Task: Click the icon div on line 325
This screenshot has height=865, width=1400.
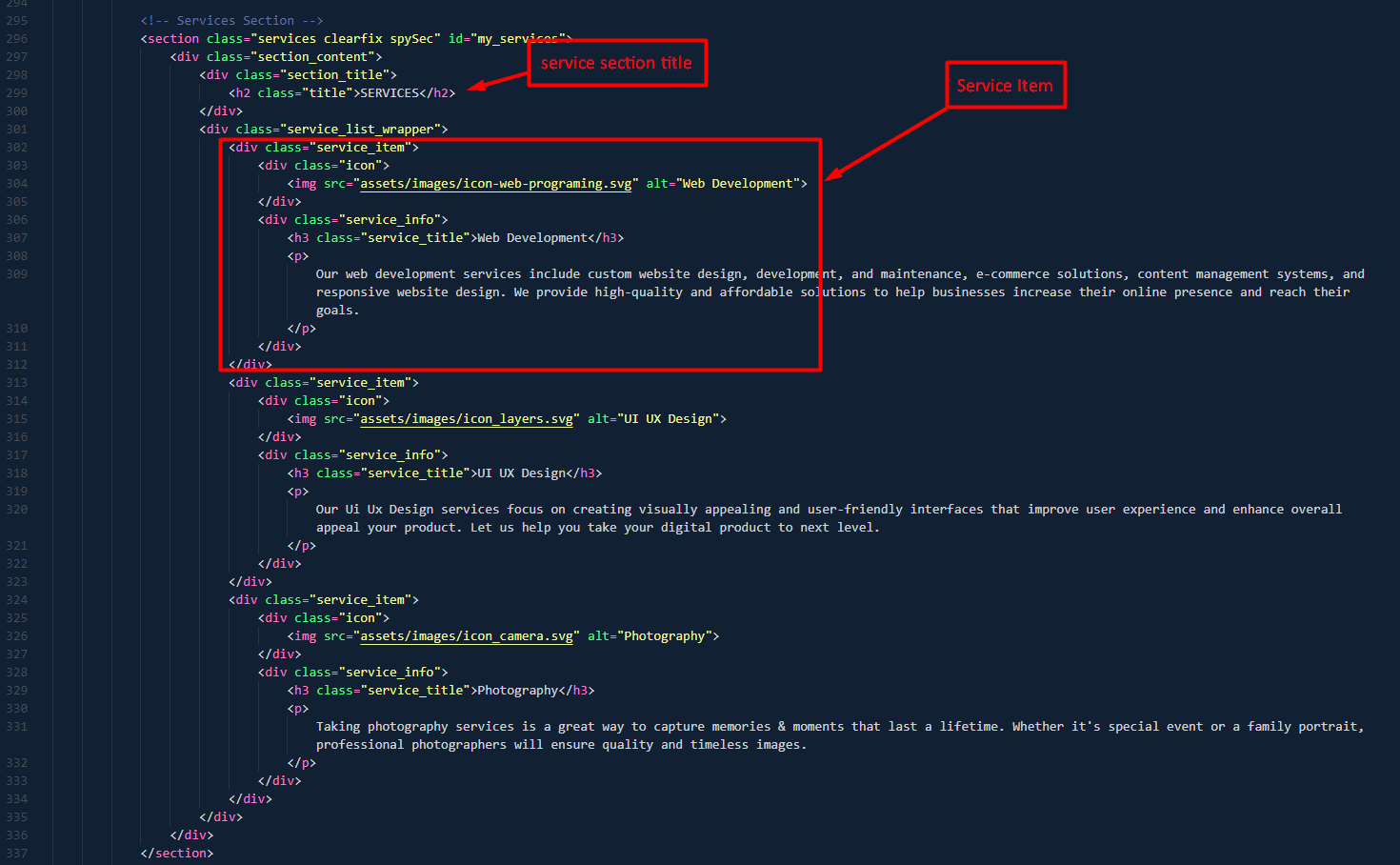Action: pyautogui.click(x=324, y=617)
